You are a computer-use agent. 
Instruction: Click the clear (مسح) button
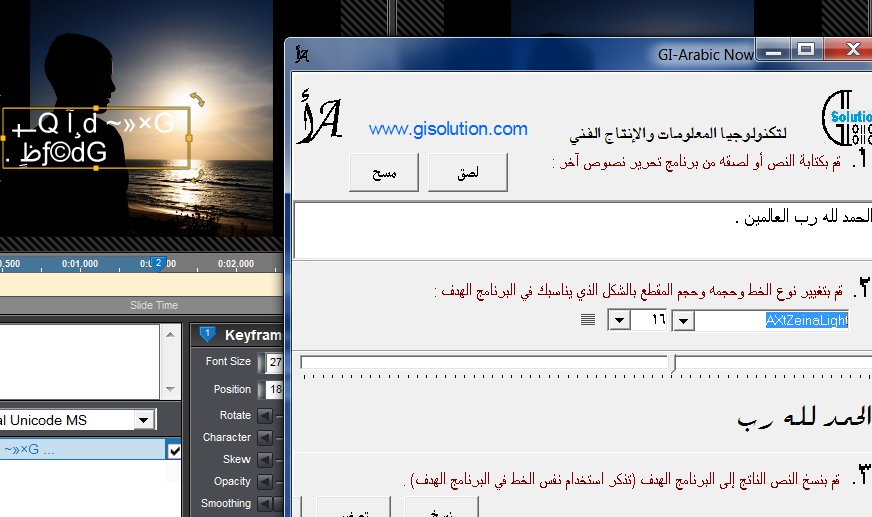click(x=384, y=173)
